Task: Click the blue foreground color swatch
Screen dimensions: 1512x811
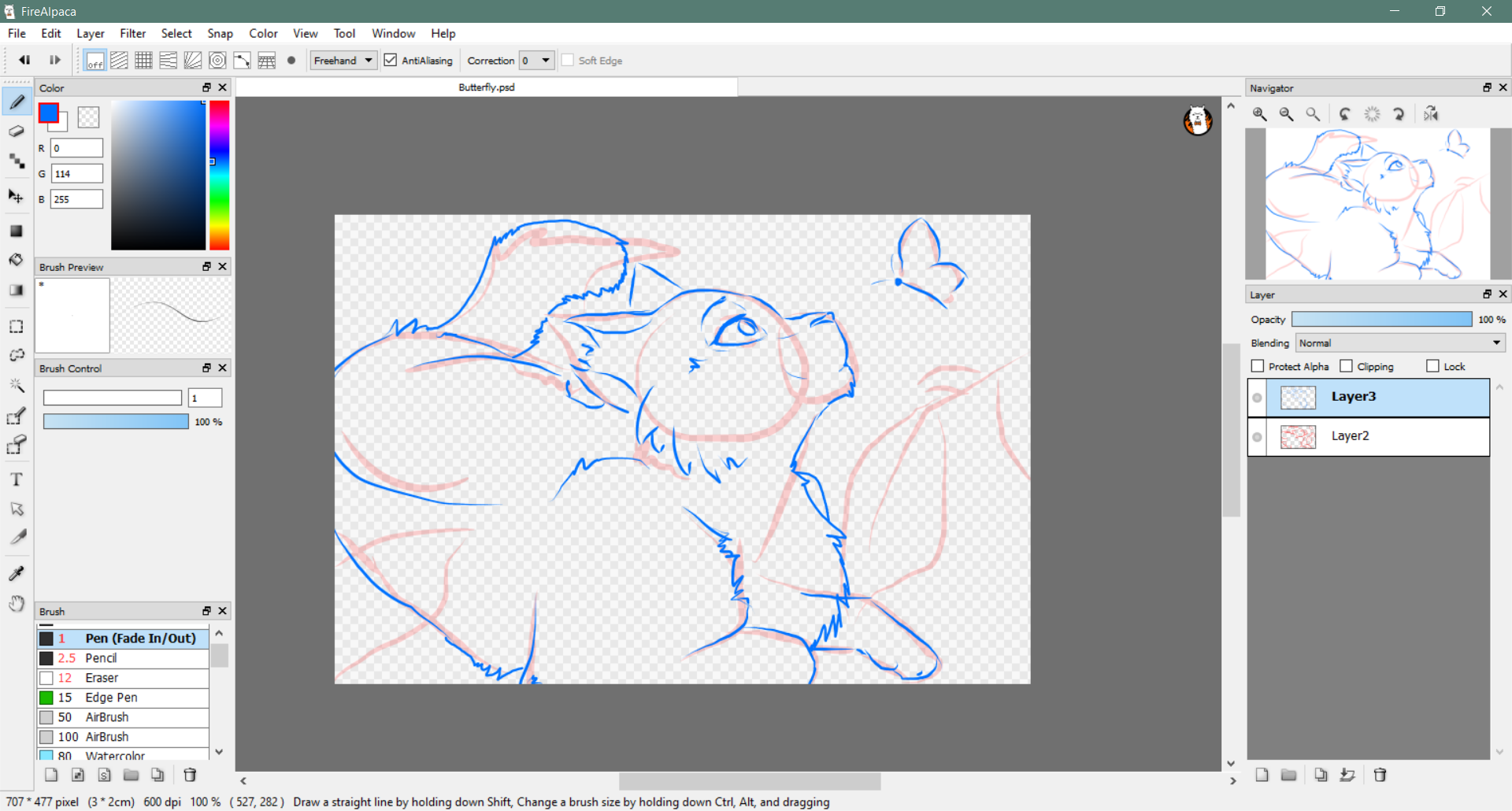Action: pyautogui.click(x=49, y=113)
